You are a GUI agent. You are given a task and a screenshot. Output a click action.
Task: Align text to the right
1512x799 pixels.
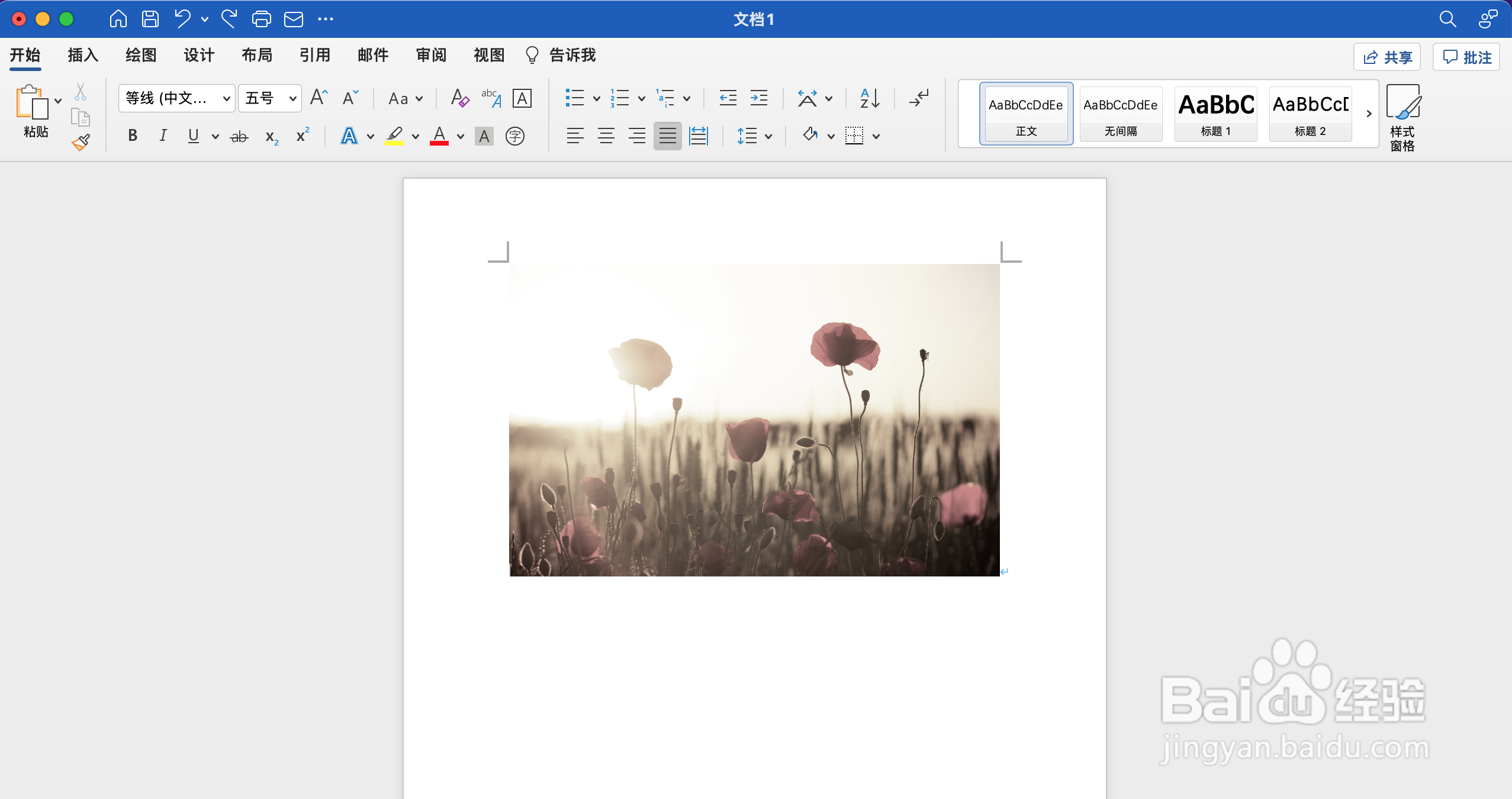click(636, 136)
